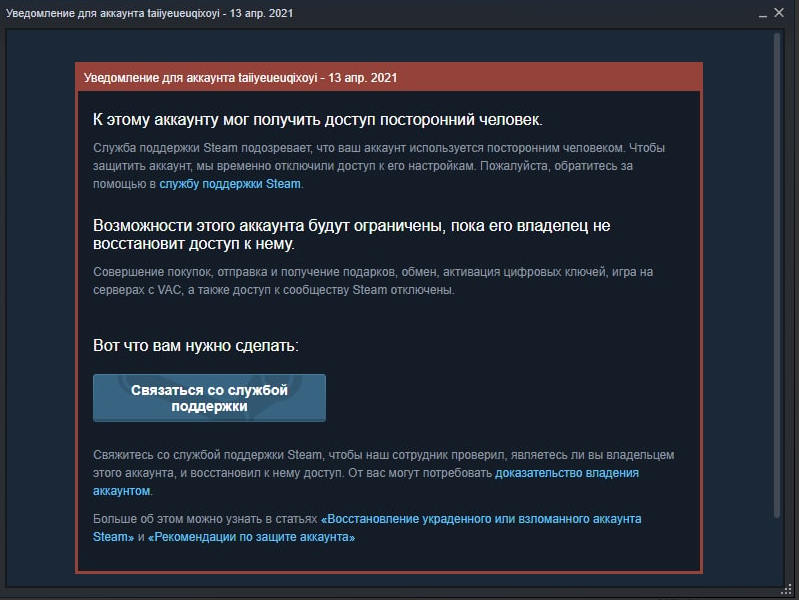Click heading 'Вот что вам нужно сделать:'
Image resolution: width=799 pixels, height=600 pixels.
(196, 346)
